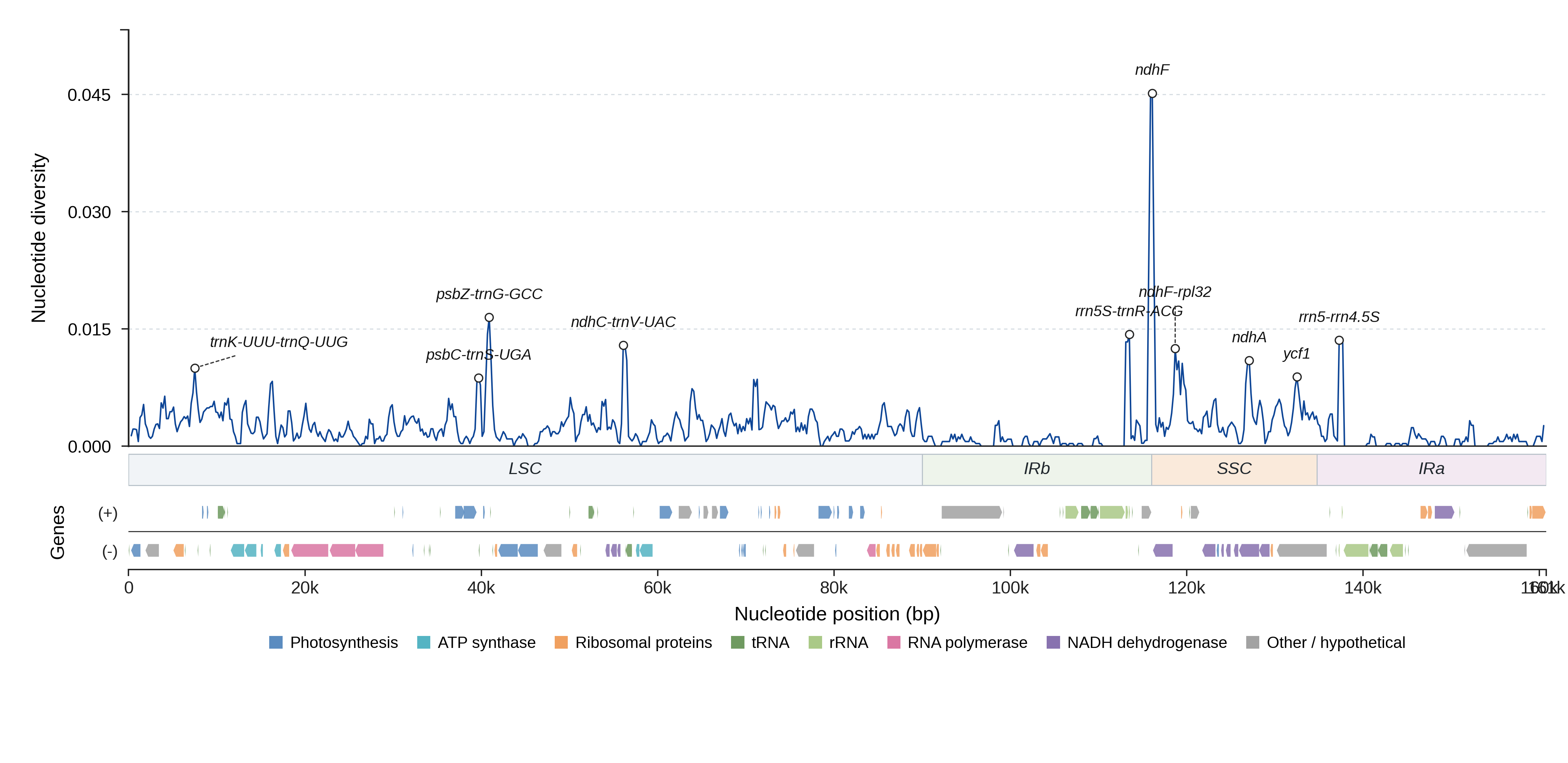Select the trnK-UUU-trnQ-UUG peak marker
The height and width of the screenshot is (763, 1568).
(x=195, y=368)
